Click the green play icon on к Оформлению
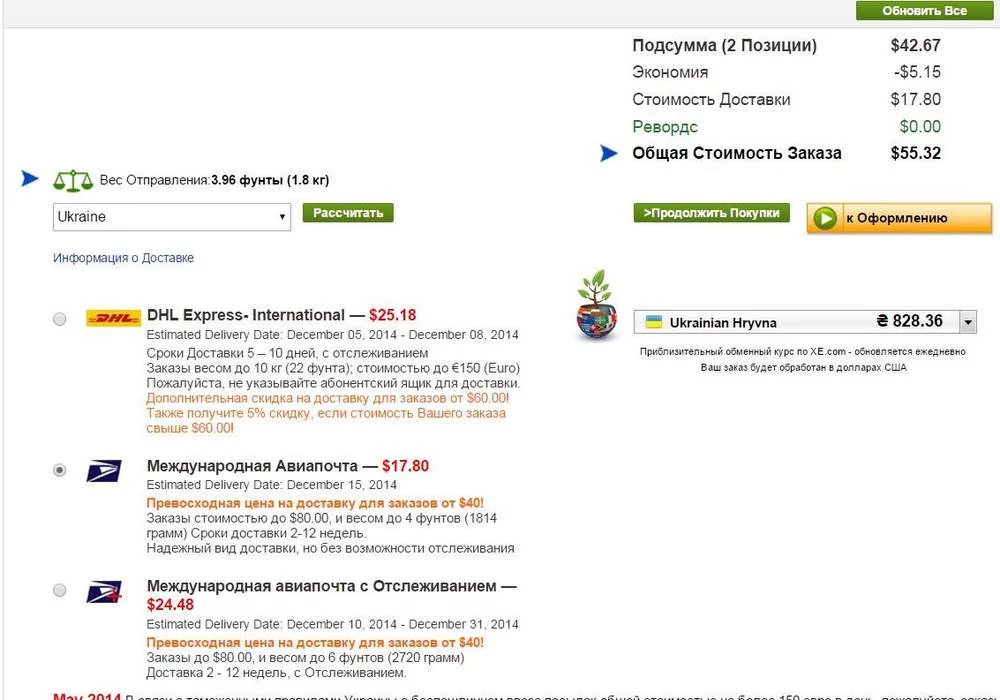 click(x=825, y=218)
